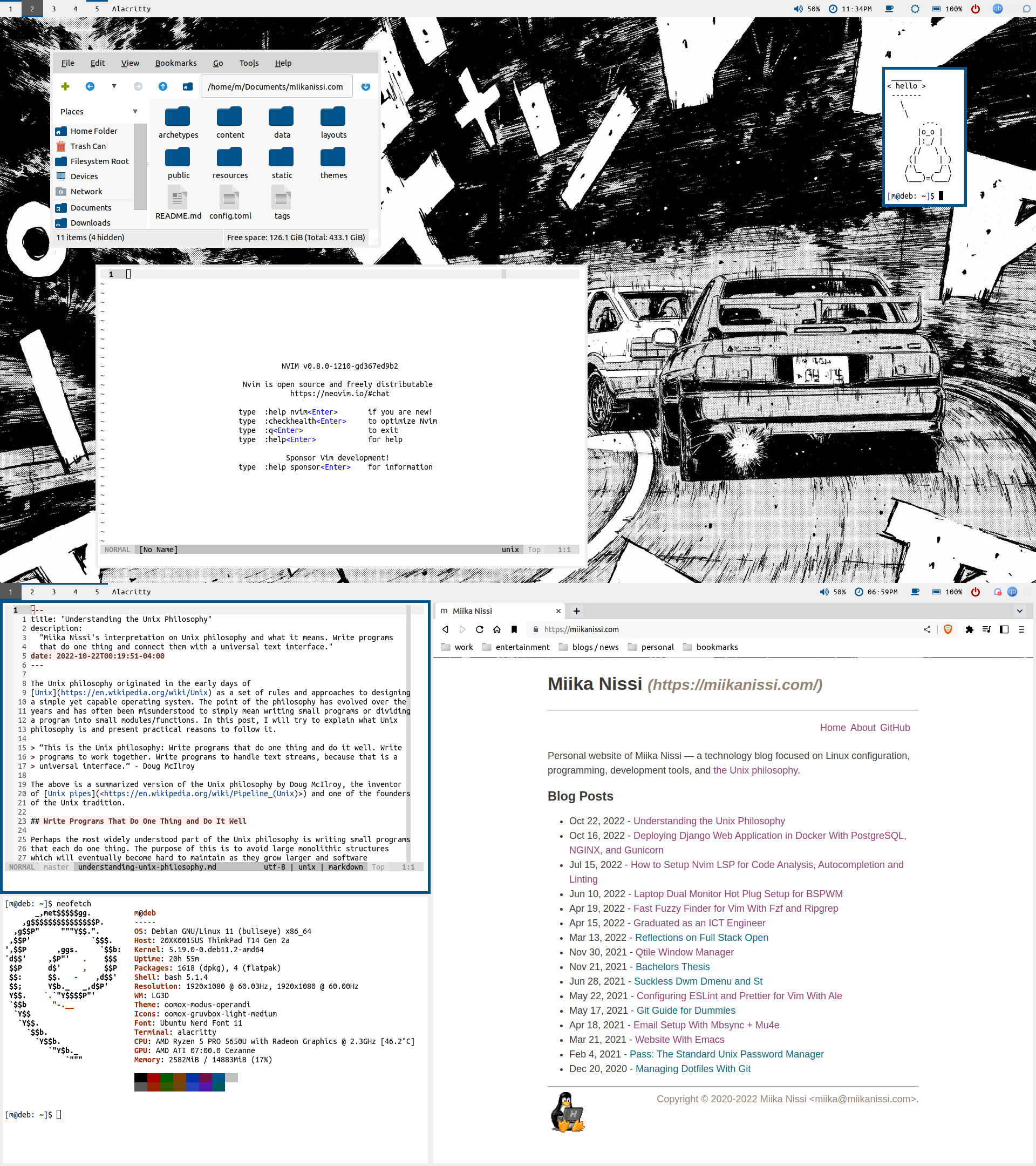Viewport: 1036px width, 1166px height.
Task: Open the Understanding the Unix Philosophy post link
Action: coord(708,821)
